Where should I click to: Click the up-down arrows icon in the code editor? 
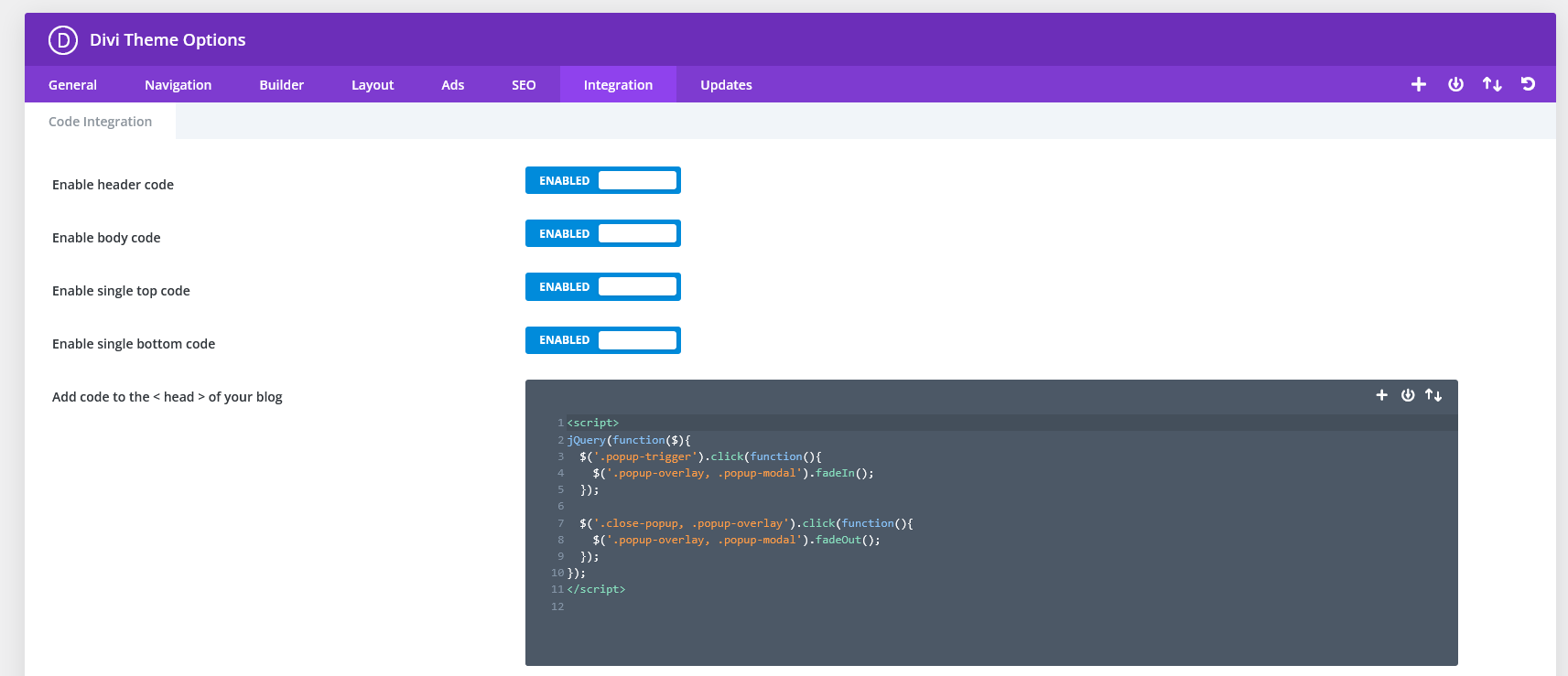[x=1433, y=395]
